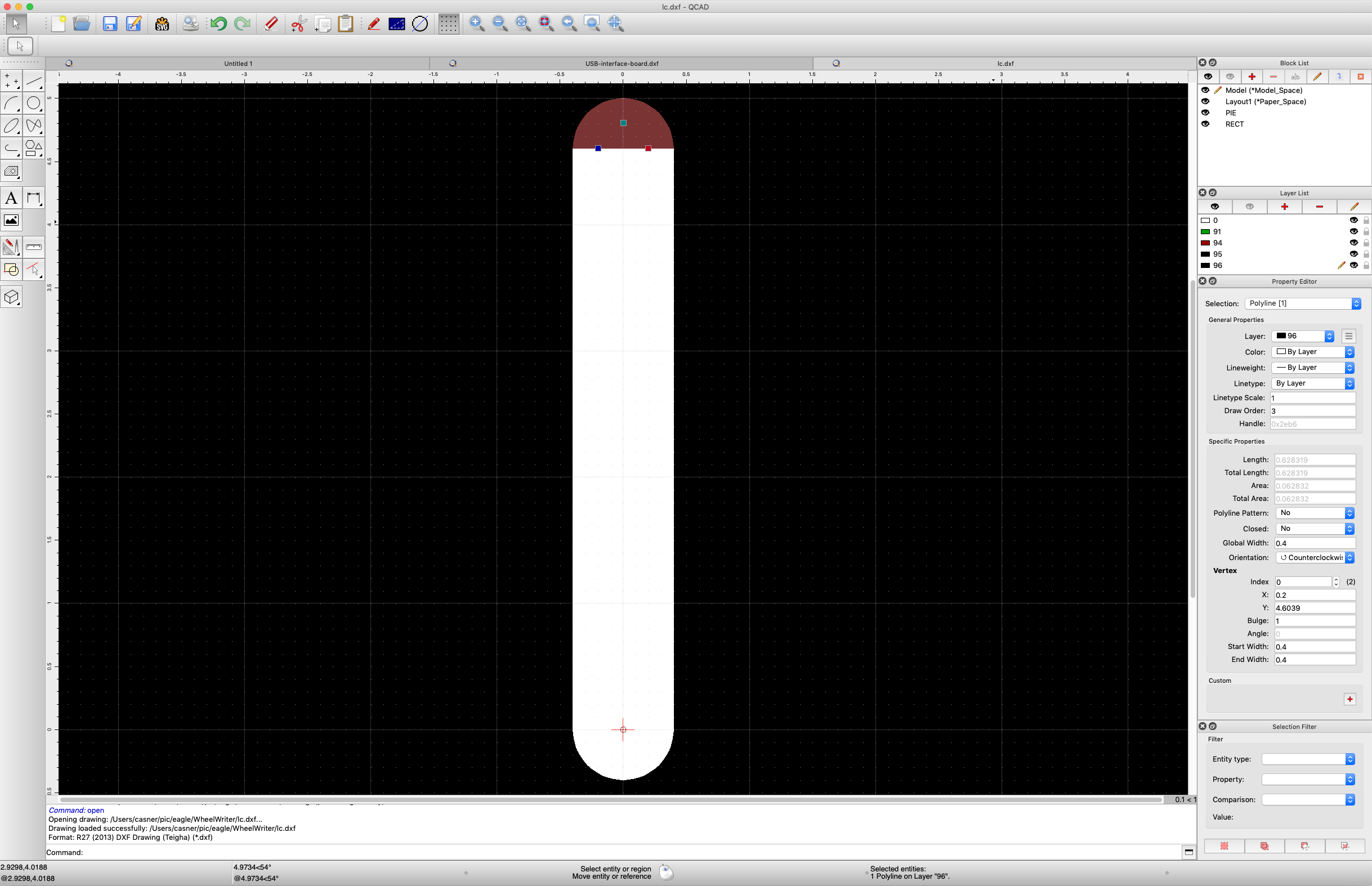Open the Print Preview icon

click(190, 24)
